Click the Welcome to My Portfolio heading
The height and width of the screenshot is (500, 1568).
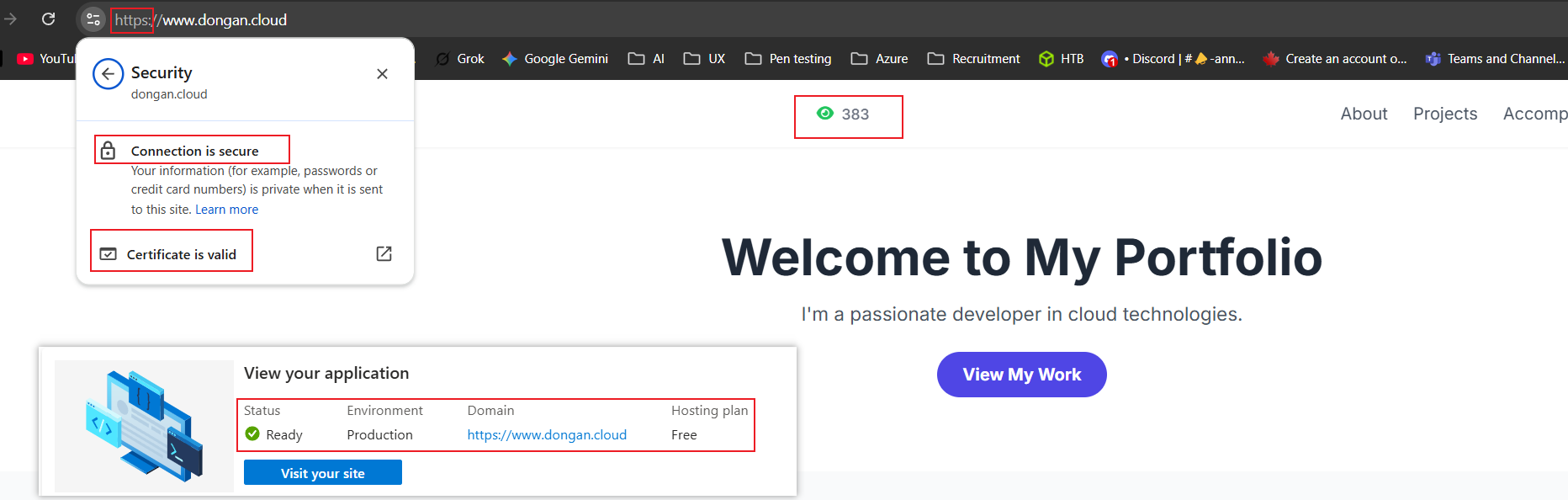tap(1022, 258)
